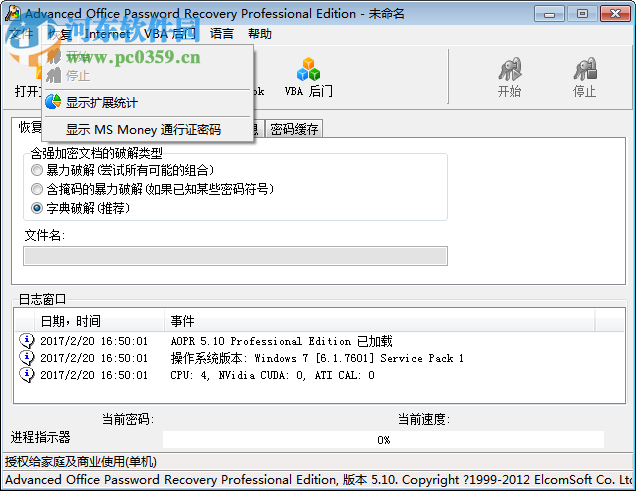
Task: Close the 恢复 menu in the menu bar
Action: click(59, 34)
